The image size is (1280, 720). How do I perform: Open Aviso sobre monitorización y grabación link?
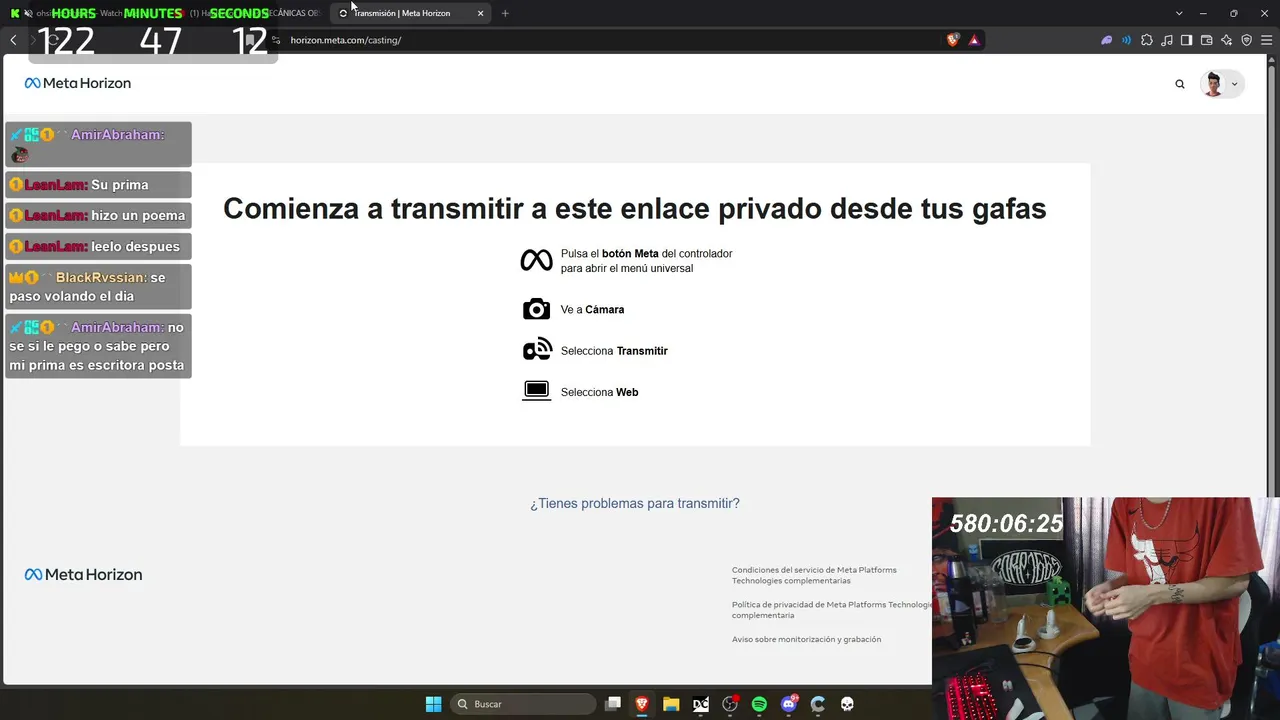click(x=806, y=639)
